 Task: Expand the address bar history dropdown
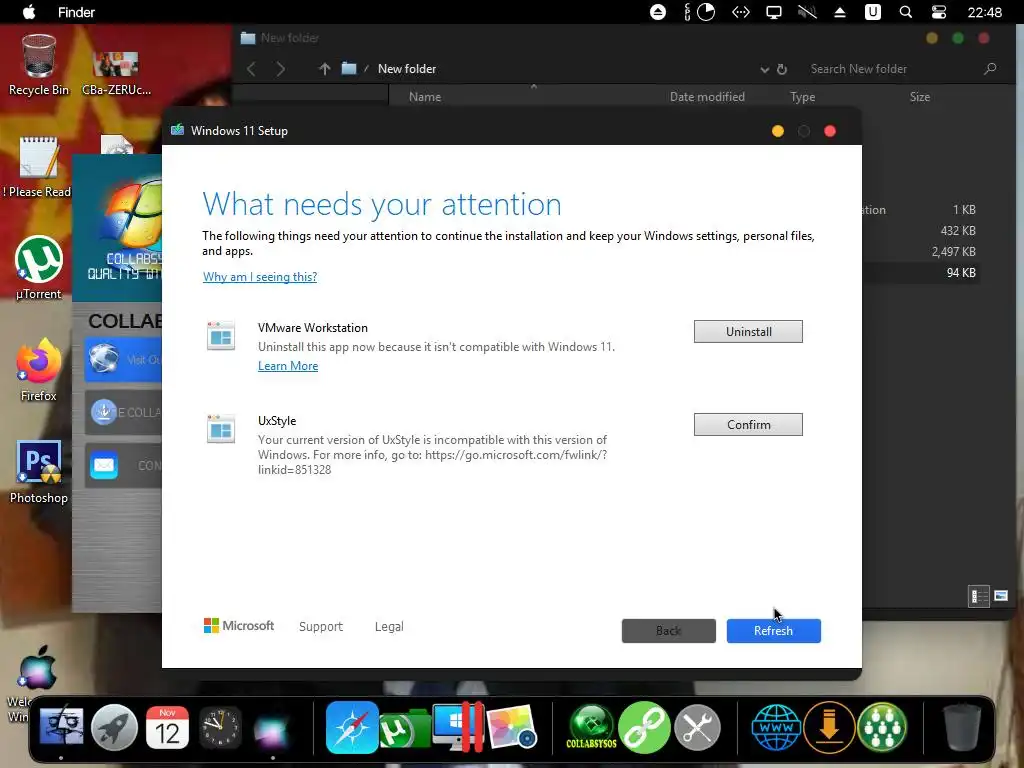coord(765,69)
